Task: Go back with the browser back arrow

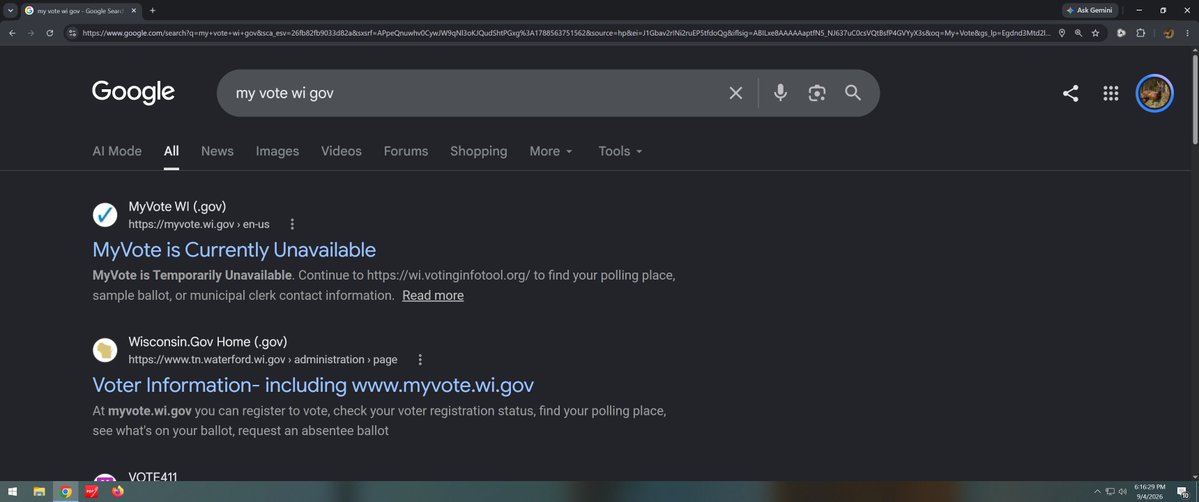Action: pos(11,33)
